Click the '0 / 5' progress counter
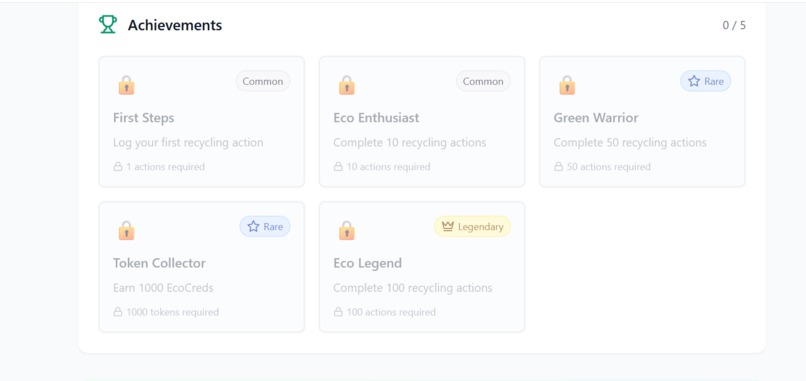This screenshot has width=806, height=381. [734, 25]
